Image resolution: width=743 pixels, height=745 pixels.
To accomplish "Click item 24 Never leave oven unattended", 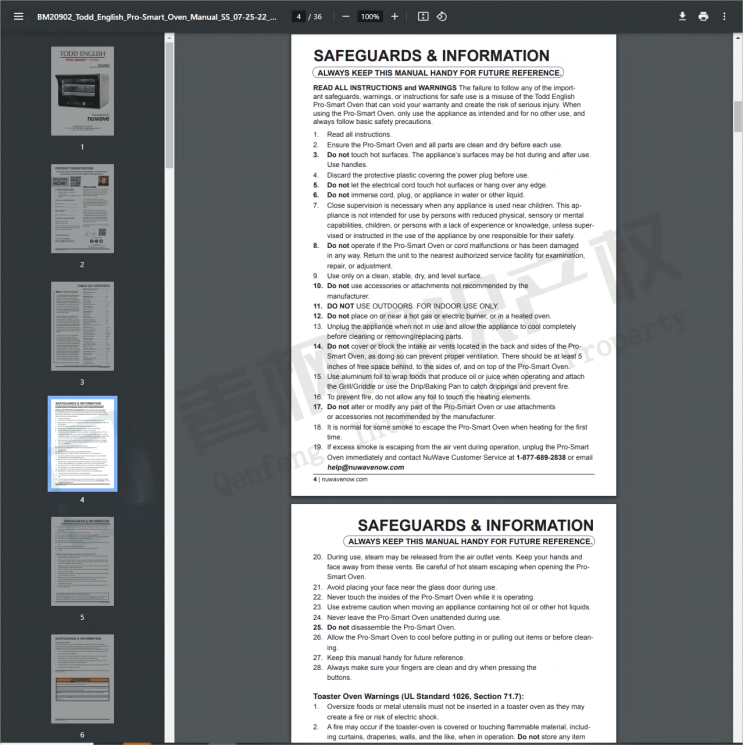I will tap(407, 617).
